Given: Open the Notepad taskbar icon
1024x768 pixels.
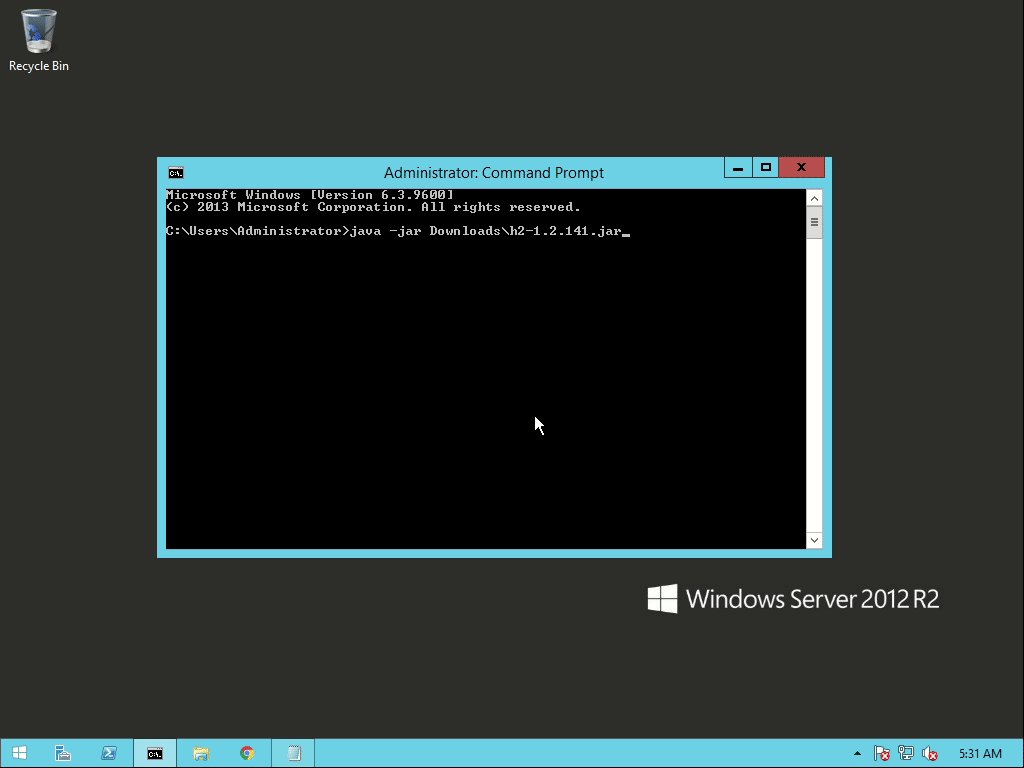Looking at the screenshot, I should click(293, 753).
